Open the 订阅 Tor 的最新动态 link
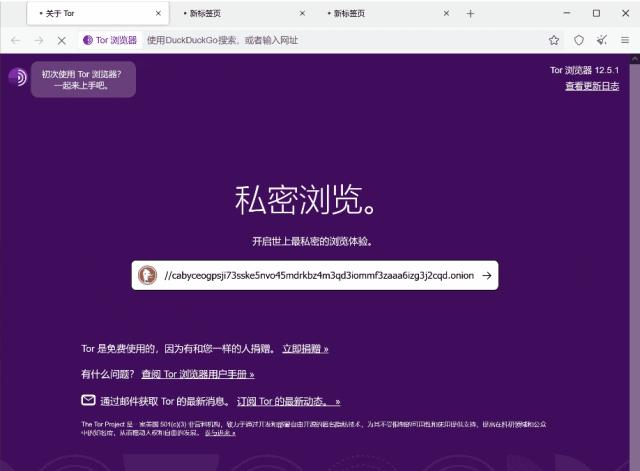The height and width of the screenshot is (471, 640). pos(289,402)
